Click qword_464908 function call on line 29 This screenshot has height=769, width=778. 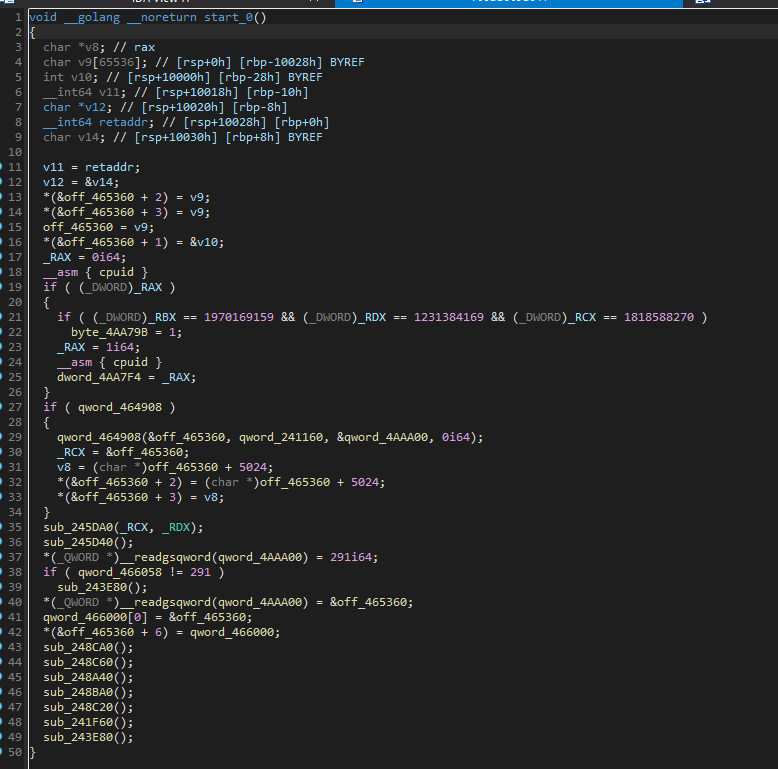[99, 437]
